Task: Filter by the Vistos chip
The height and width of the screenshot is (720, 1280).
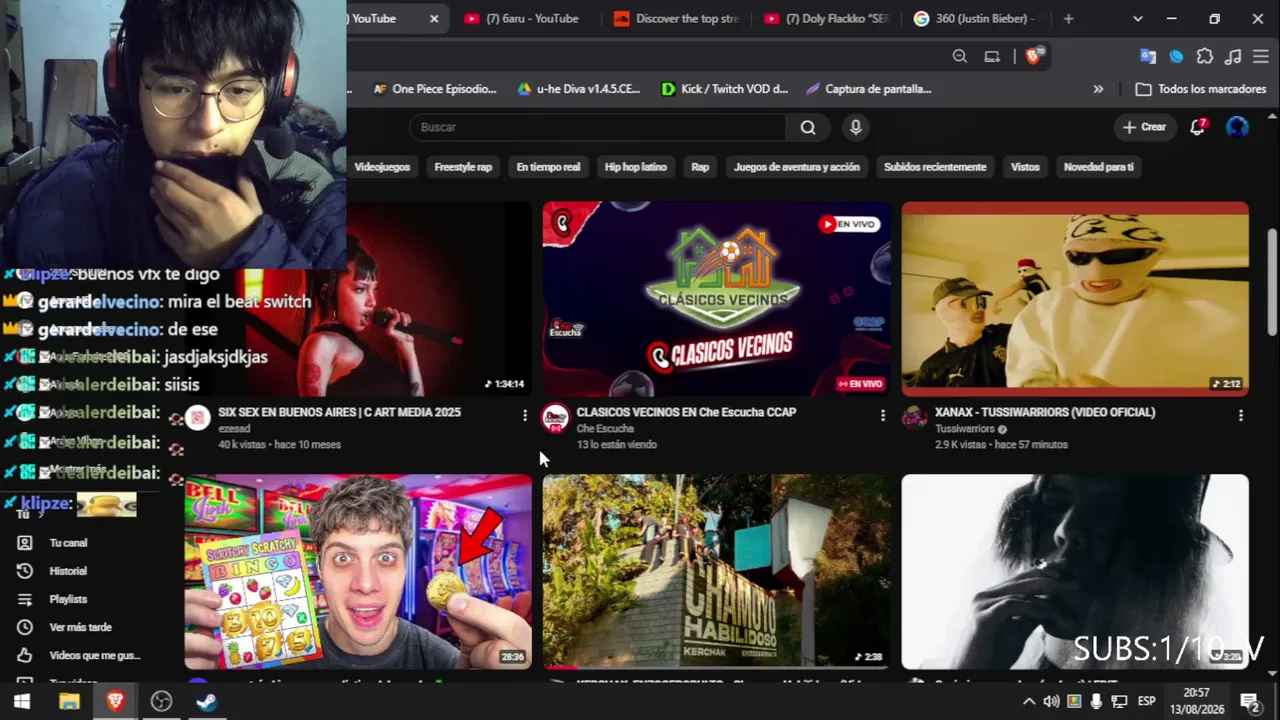Action: [1025, 167]
